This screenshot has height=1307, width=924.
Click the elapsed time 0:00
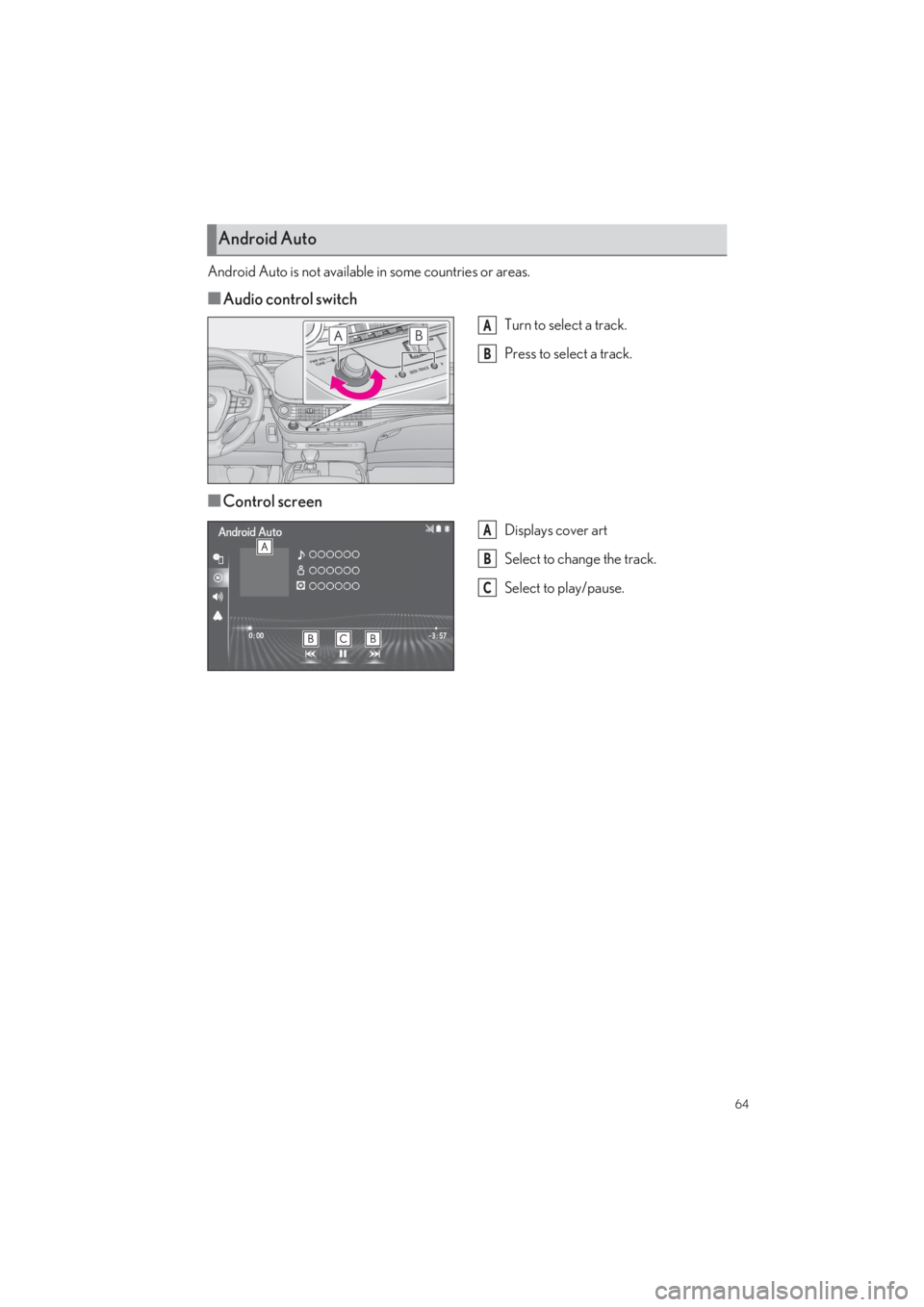click(x=256, y=636)
